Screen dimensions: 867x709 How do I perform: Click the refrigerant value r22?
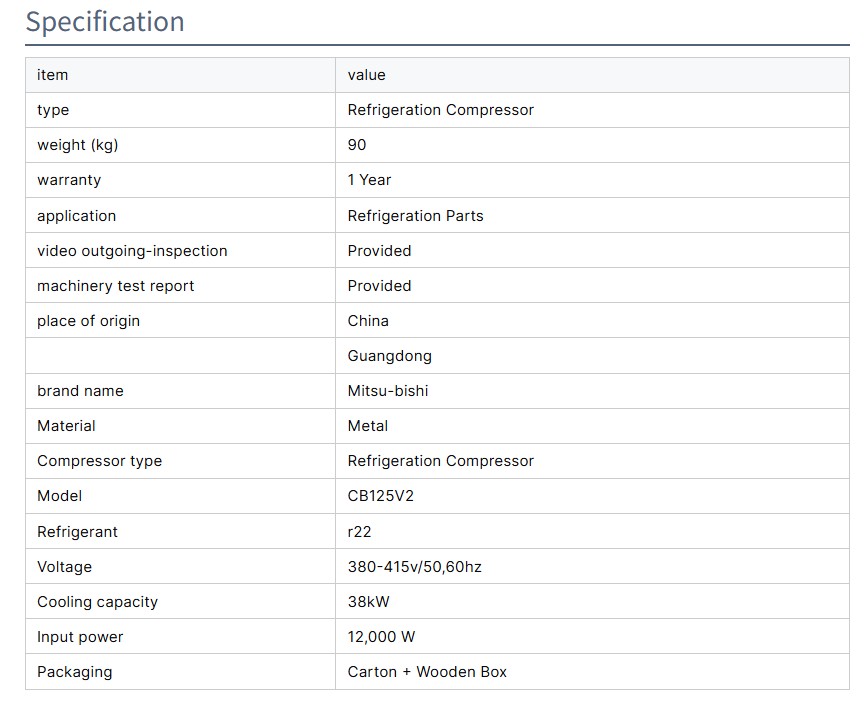[359, 532]
